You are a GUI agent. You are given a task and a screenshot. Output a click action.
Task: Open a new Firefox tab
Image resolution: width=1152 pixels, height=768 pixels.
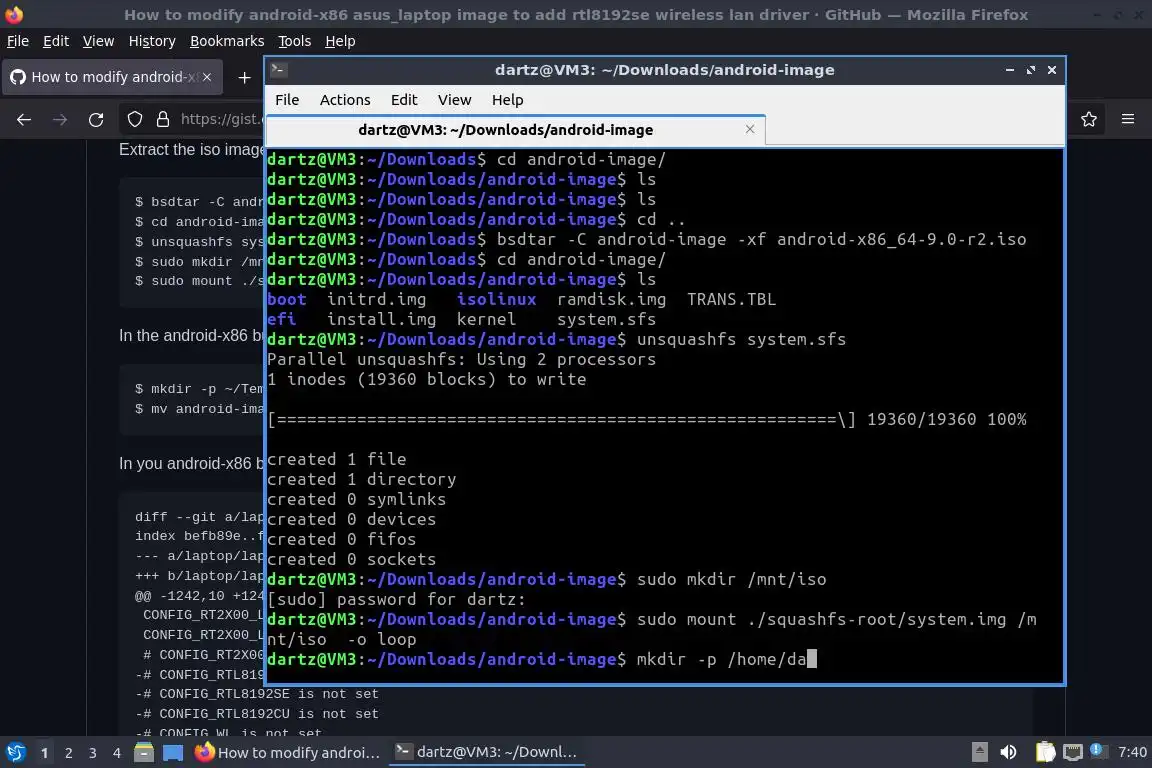245,77
